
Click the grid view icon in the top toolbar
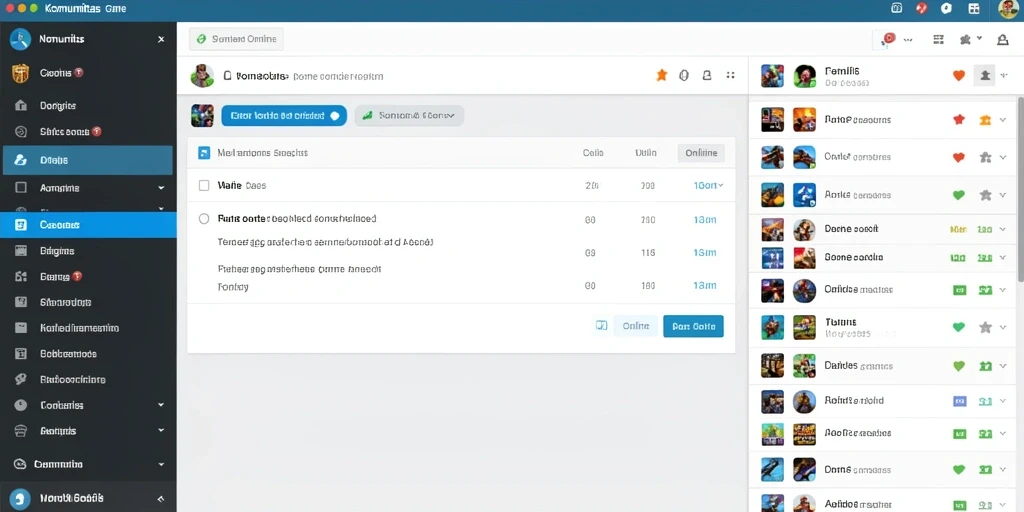[938, 39]
